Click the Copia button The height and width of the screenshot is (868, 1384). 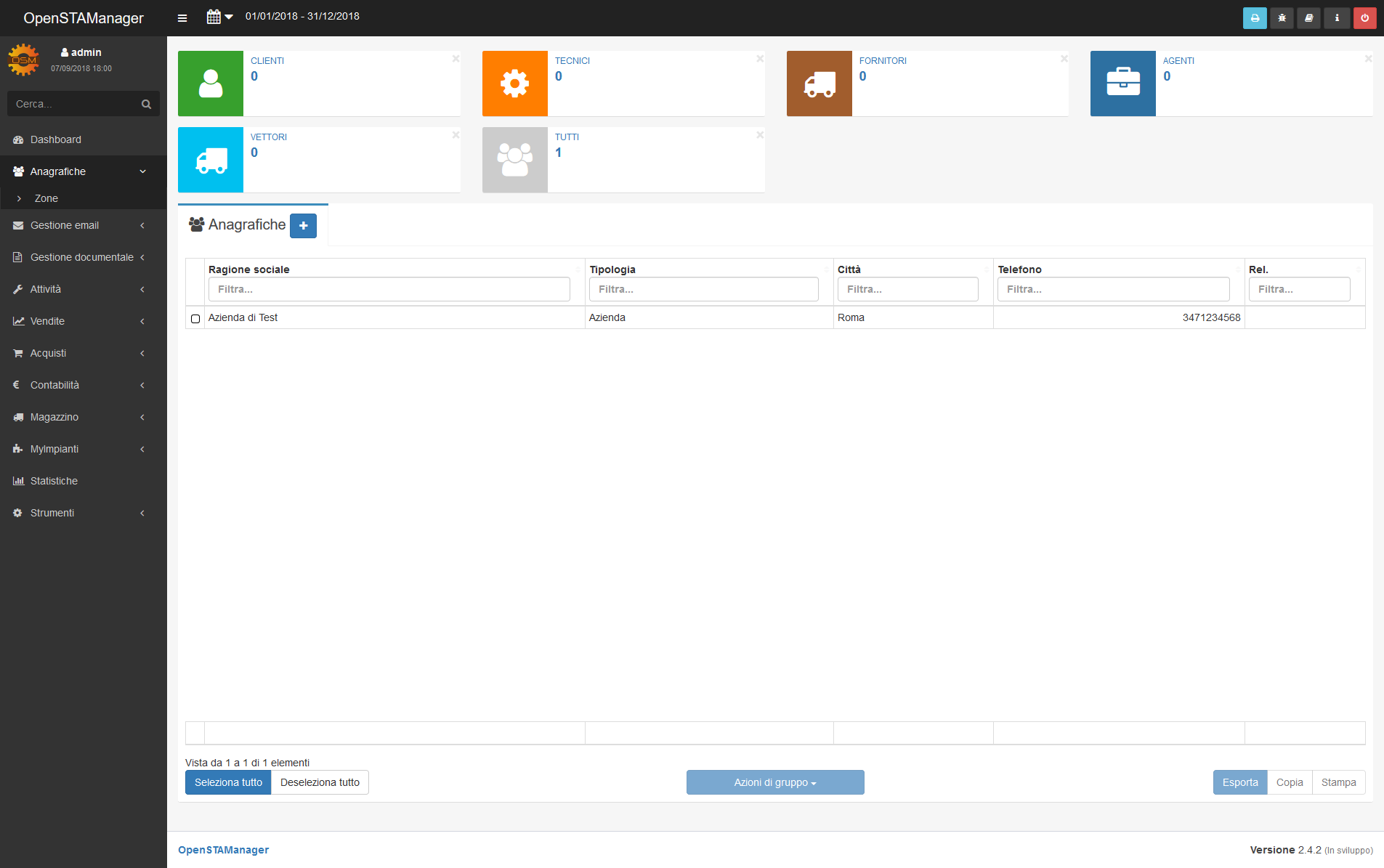coord(1290,782)
